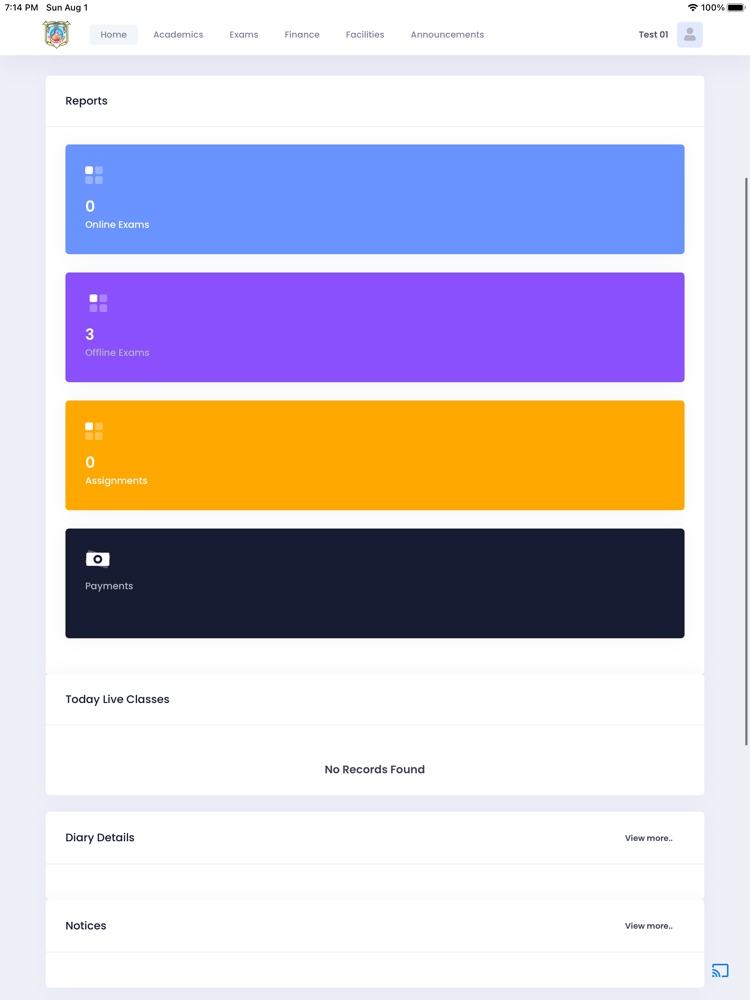Click the Payments cash icon

coord(98,559)
